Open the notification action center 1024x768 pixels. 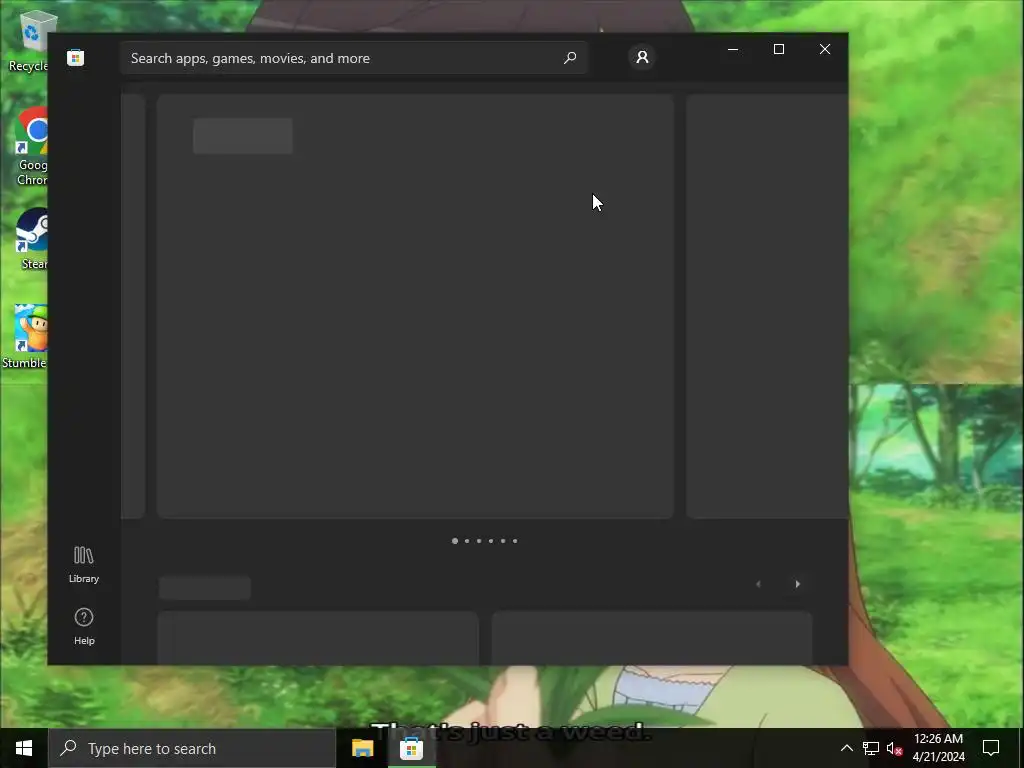coord(991,748)
